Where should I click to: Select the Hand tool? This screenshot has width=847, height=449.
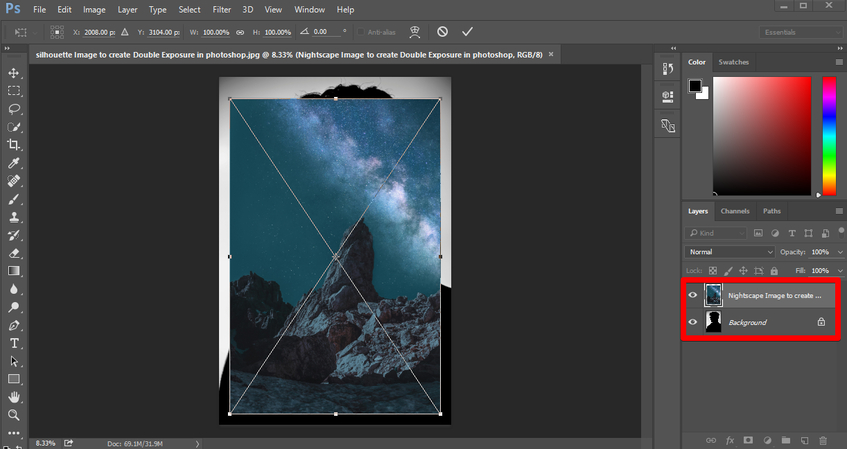coord(14,397)
